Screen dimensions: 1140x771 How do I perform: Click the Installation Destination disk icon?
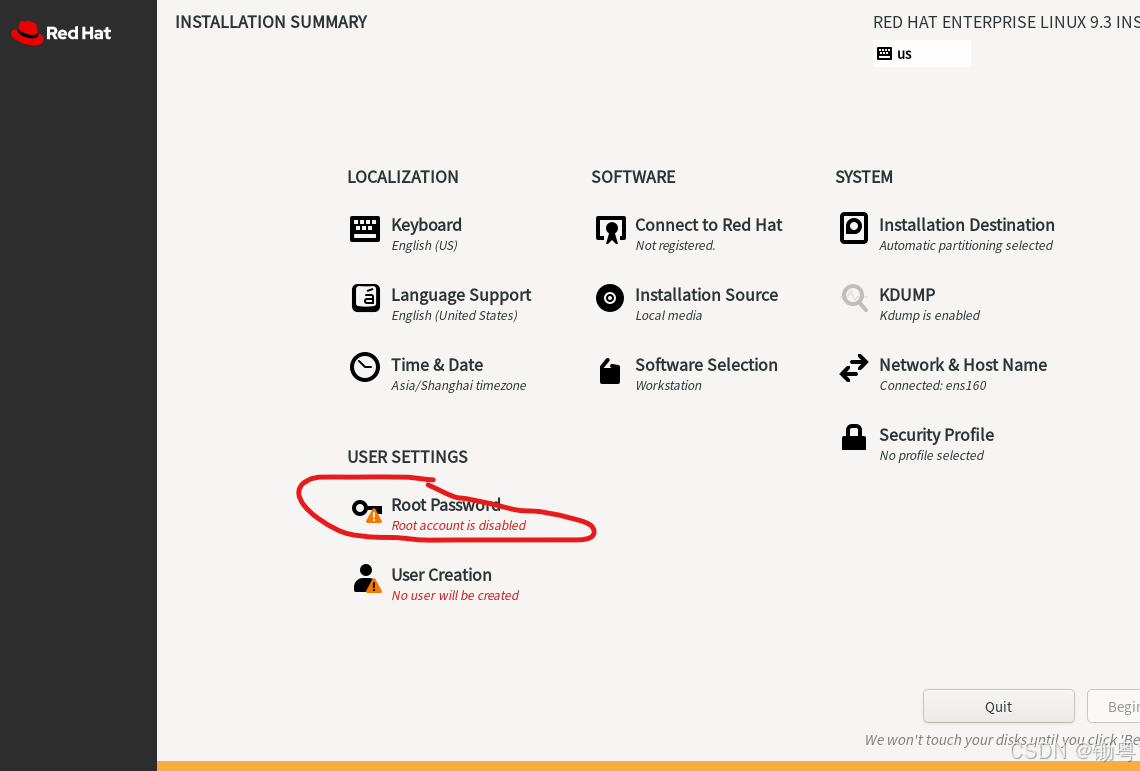(854, 228)
